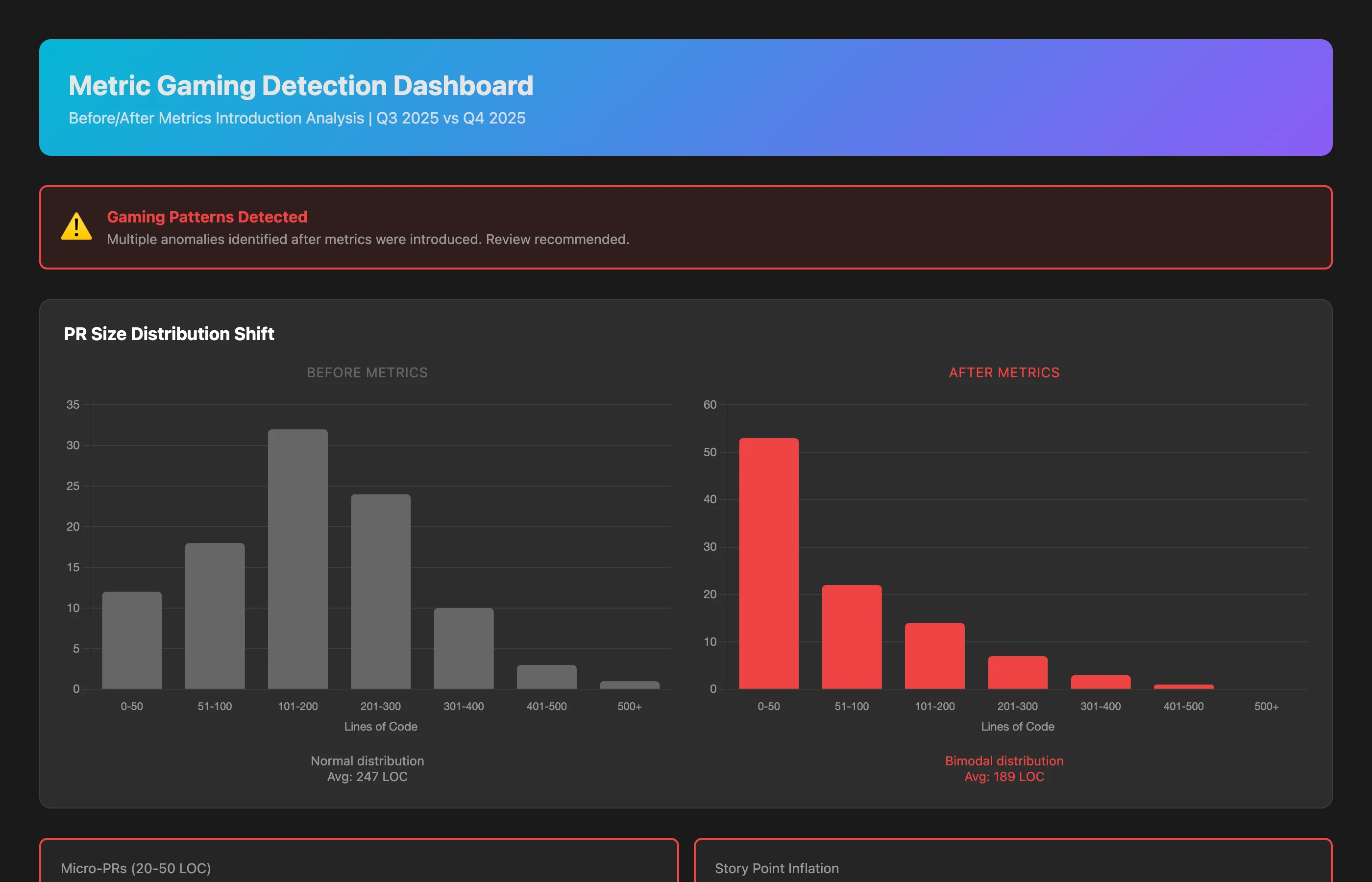The image size is (1372, 882).
Task: Click the gray 0-50 bar in Before chart
Action: [x=132, y=640]
